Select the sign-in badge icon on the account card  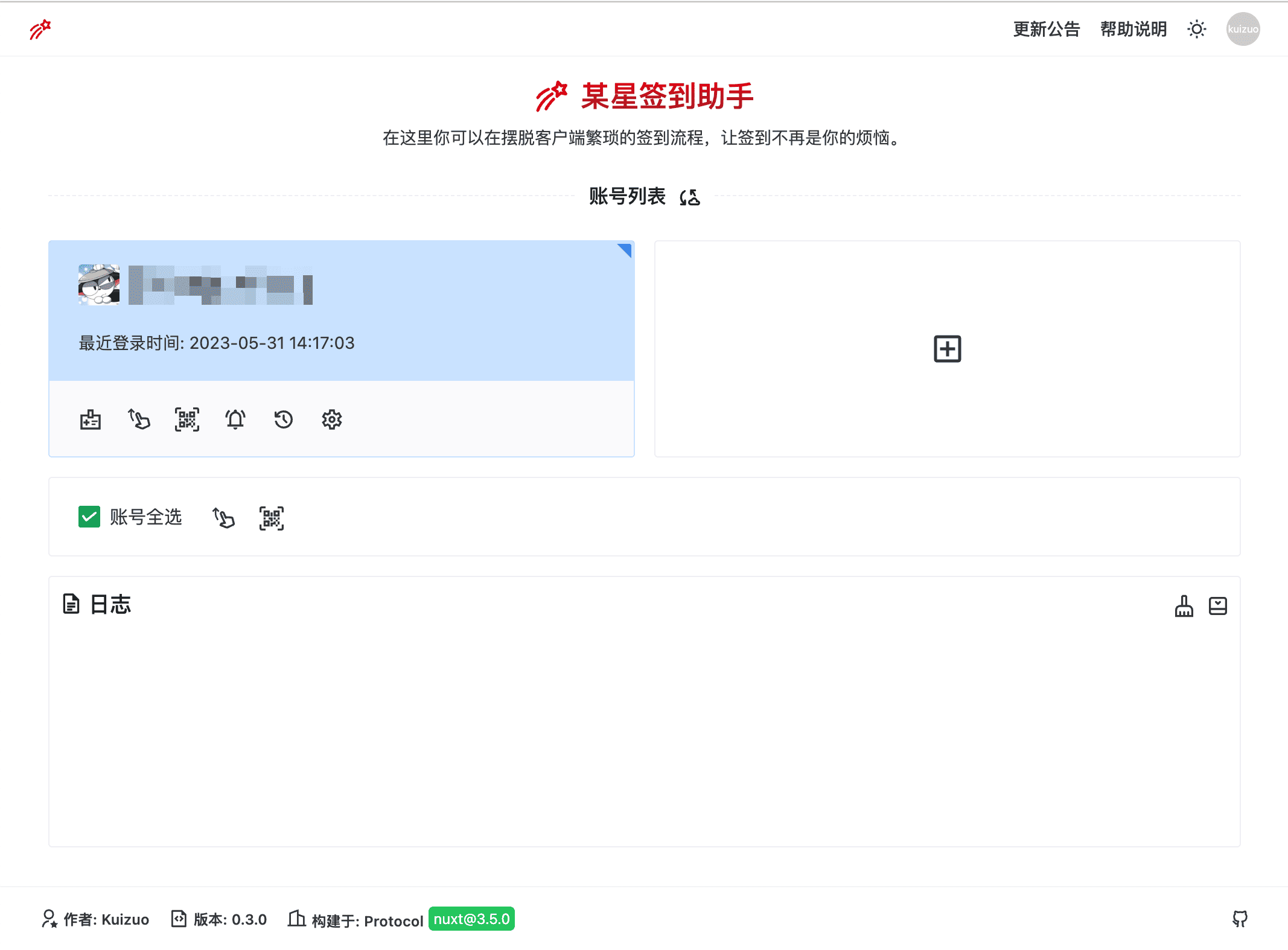(90, 419)
